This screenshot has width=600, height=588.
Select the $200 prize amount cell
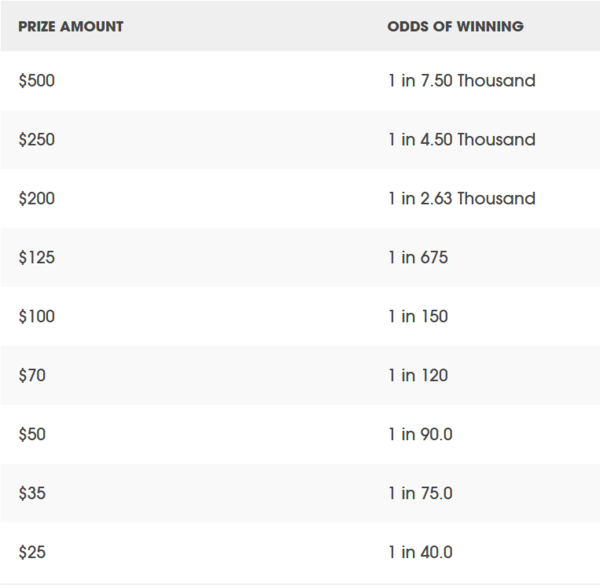tap(37, 199)
